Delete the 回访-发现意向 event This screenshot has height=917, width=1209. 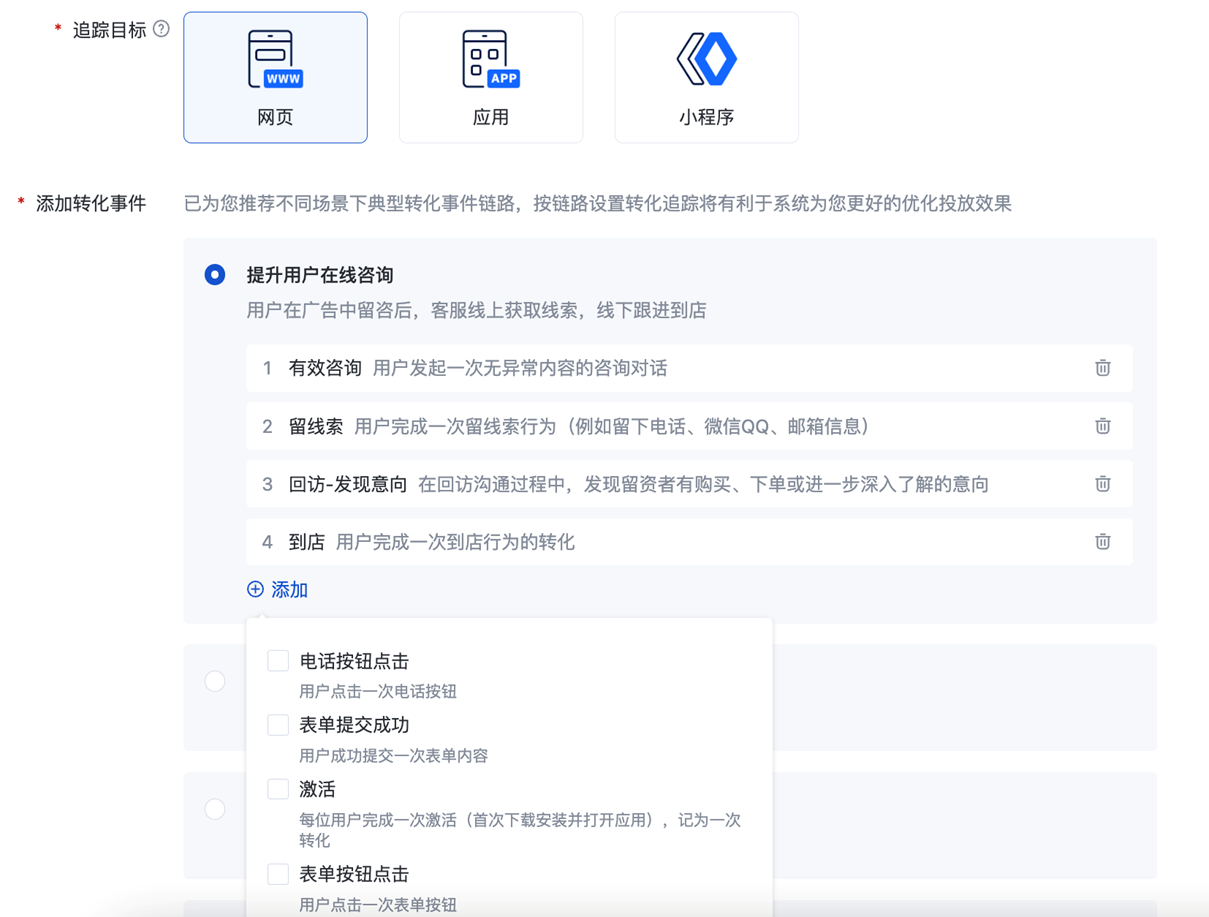1102,484
